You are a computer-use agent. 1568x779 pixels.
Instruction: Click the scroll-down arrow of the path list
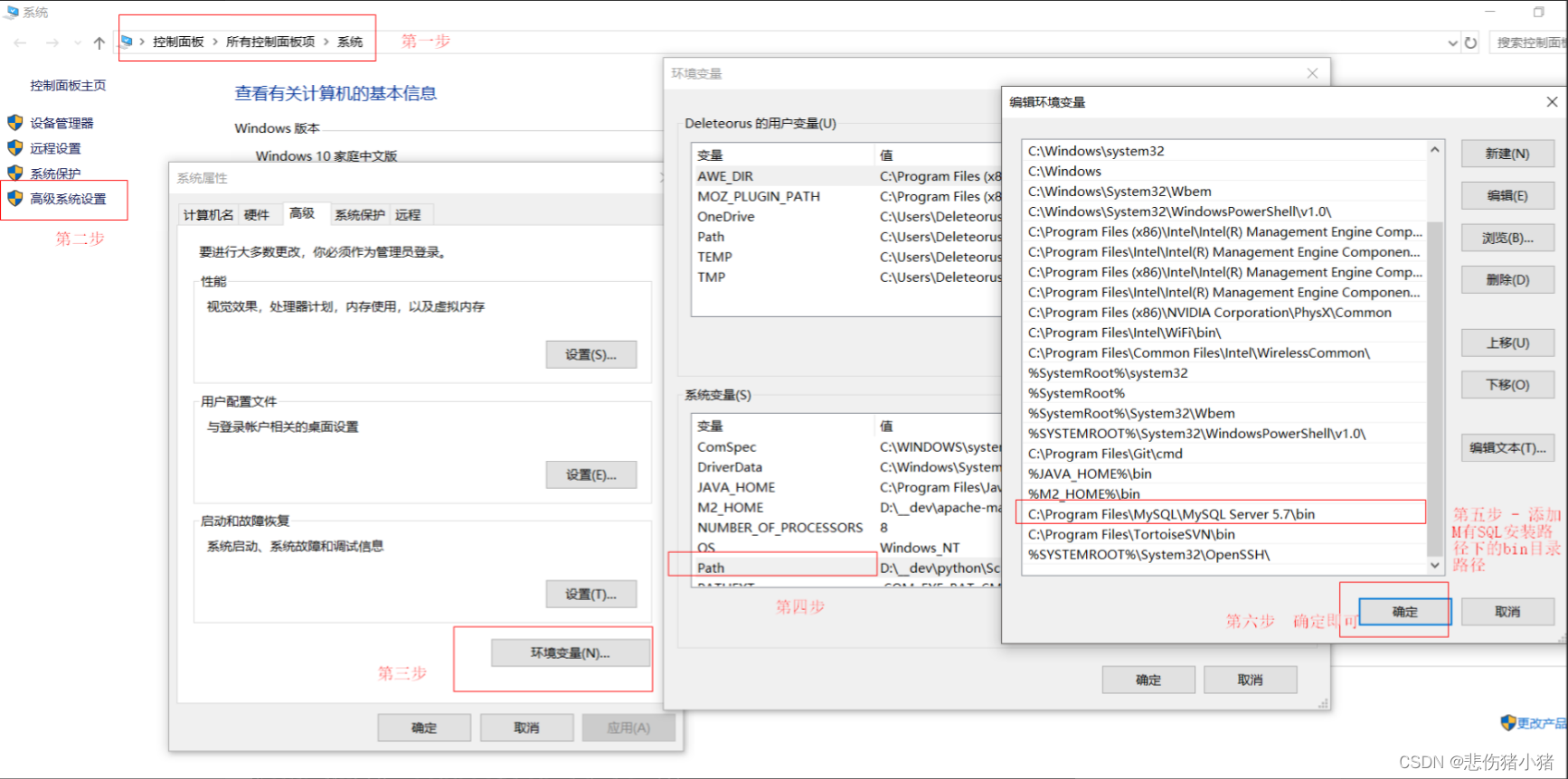(x=1435, y=565)
